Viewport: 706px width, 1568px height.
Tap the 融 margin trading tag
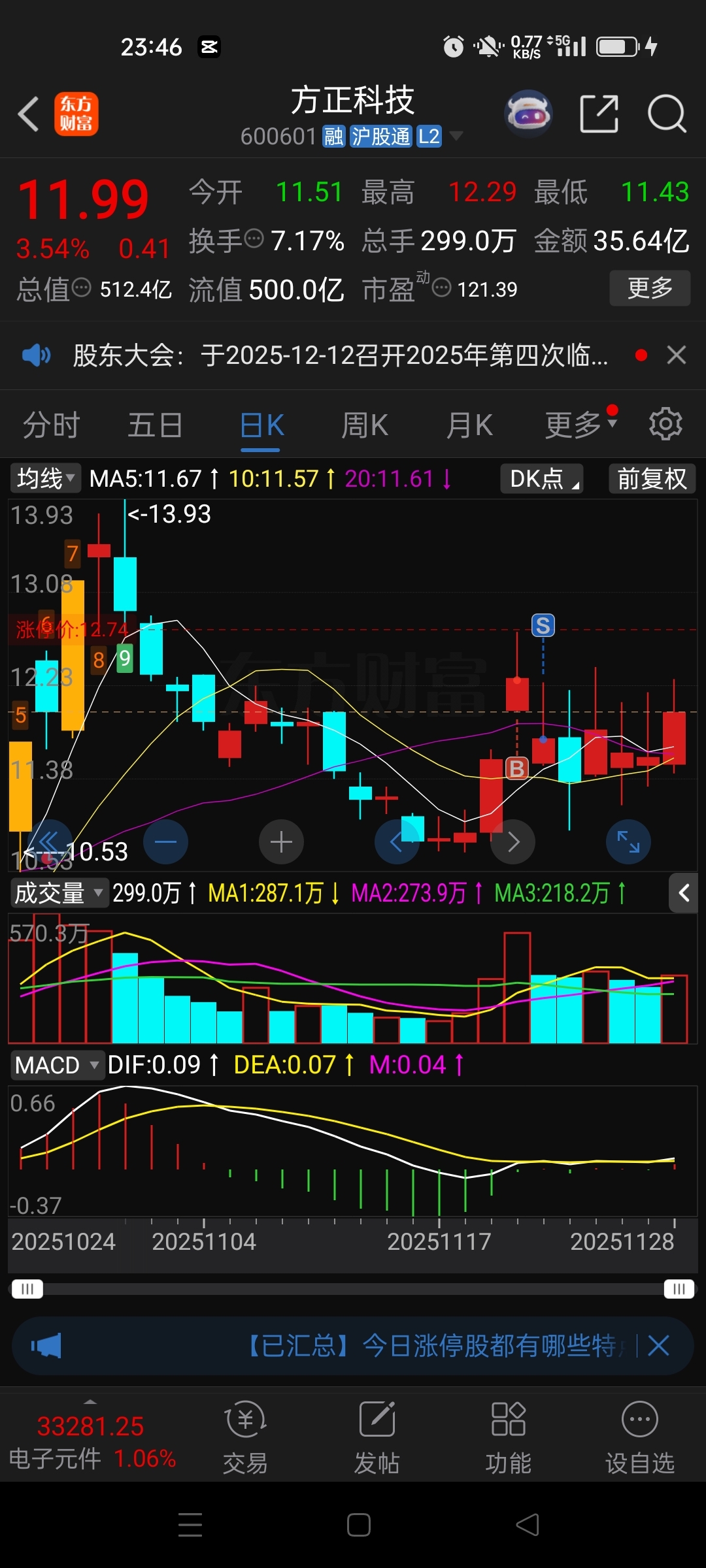point(333,137)
